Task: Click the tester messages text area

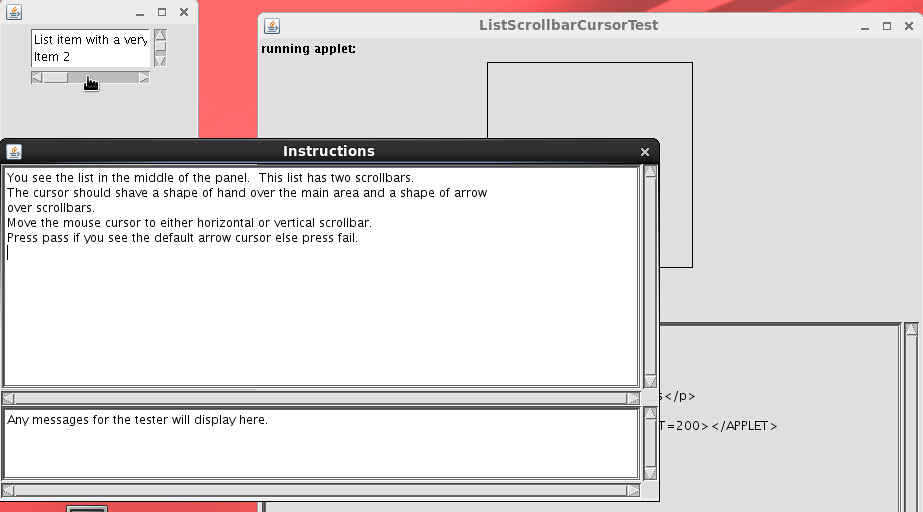Action: tap(320, 445)
